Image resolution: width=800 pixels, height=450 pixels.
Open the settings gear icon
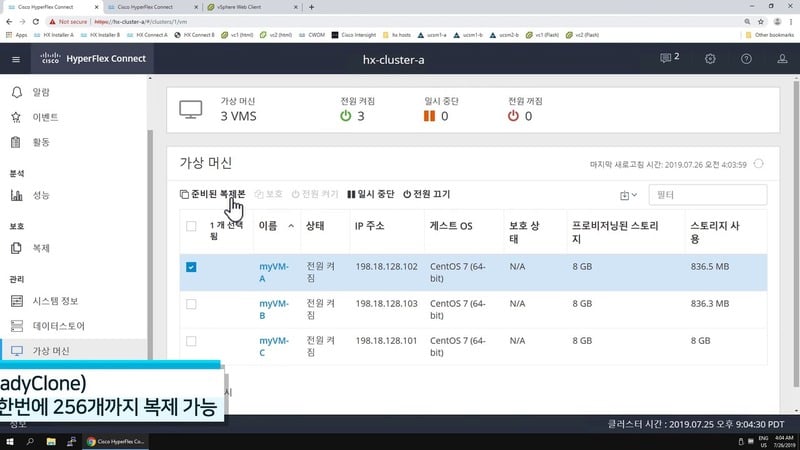(x=710, y=59)
